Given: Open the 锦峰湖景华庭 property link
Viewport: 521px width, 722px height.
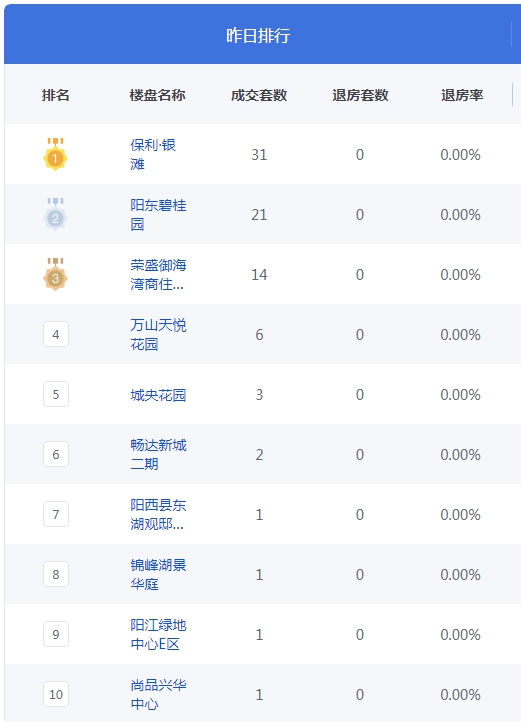Looking at the screenshot, I should (158, 574).
